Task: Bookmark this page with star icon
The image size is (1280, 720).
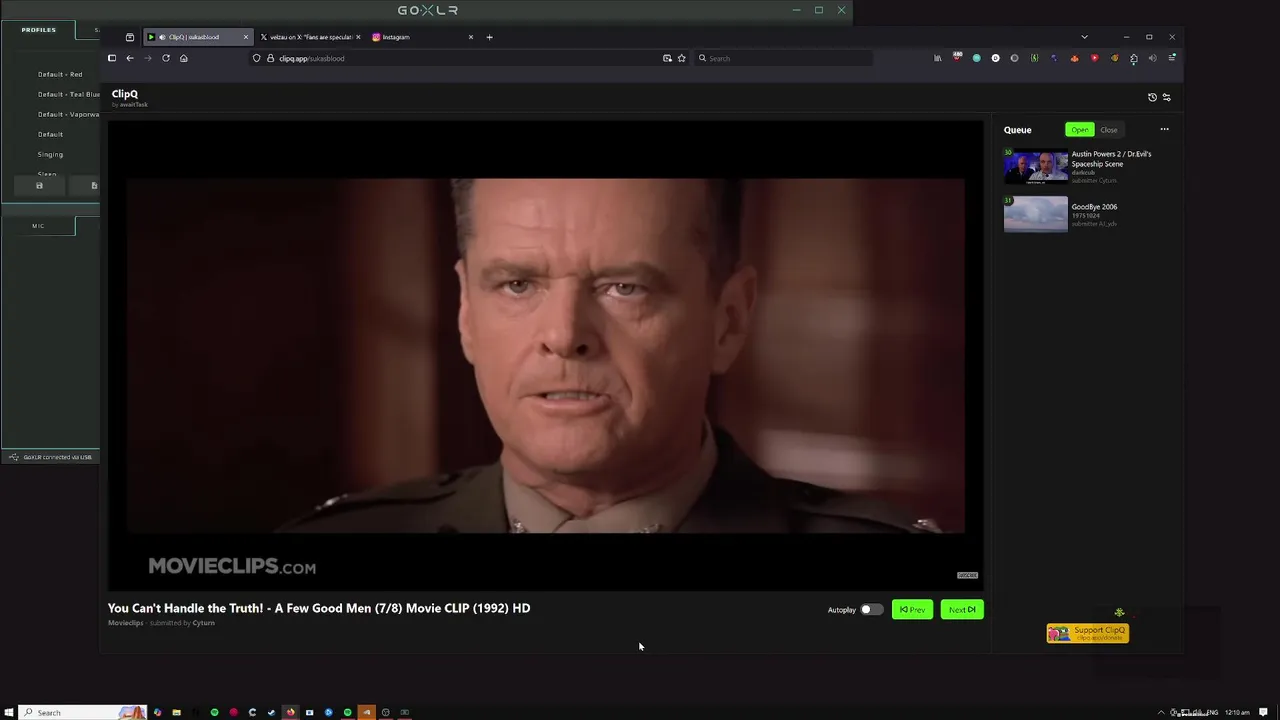Action: point(682,58)
